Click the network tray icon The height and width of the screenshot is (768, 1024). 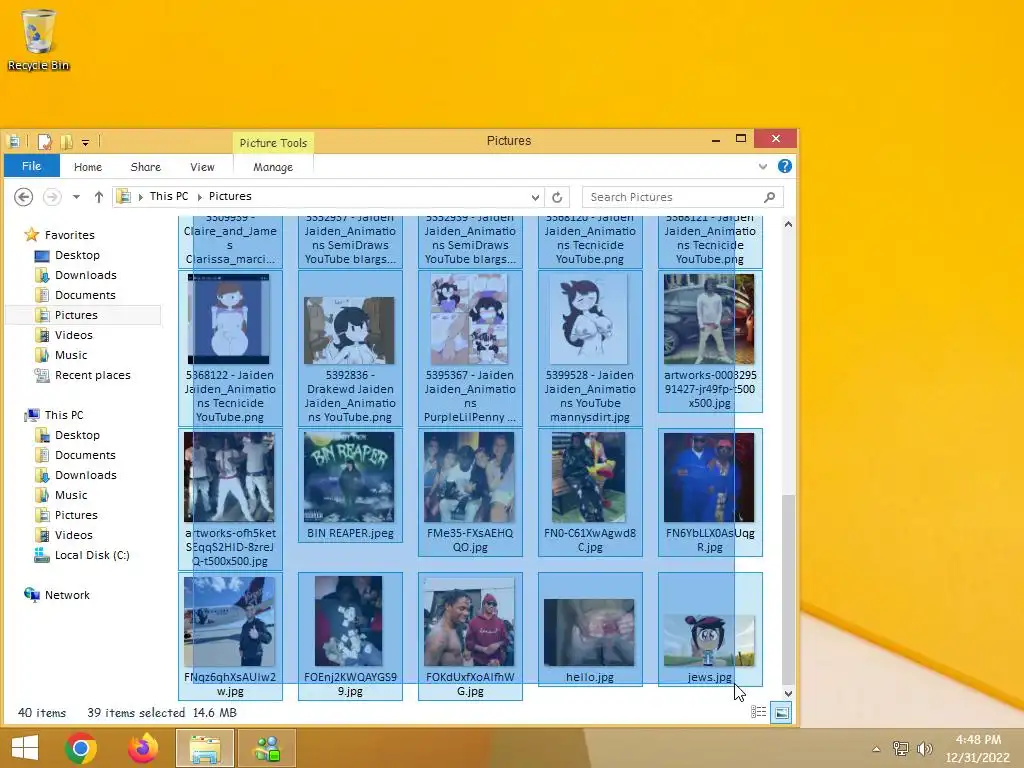point(901,748)
